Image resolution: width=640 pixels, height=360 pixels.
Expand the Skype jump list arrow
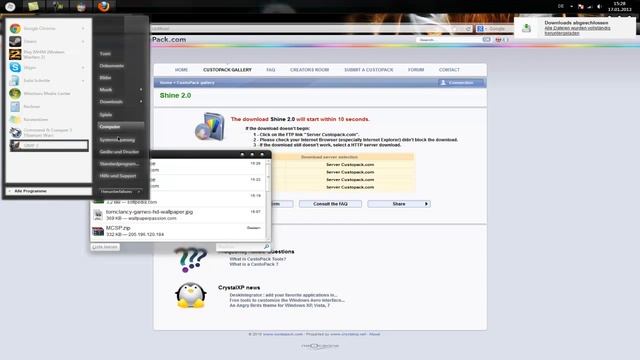[83, 67]
